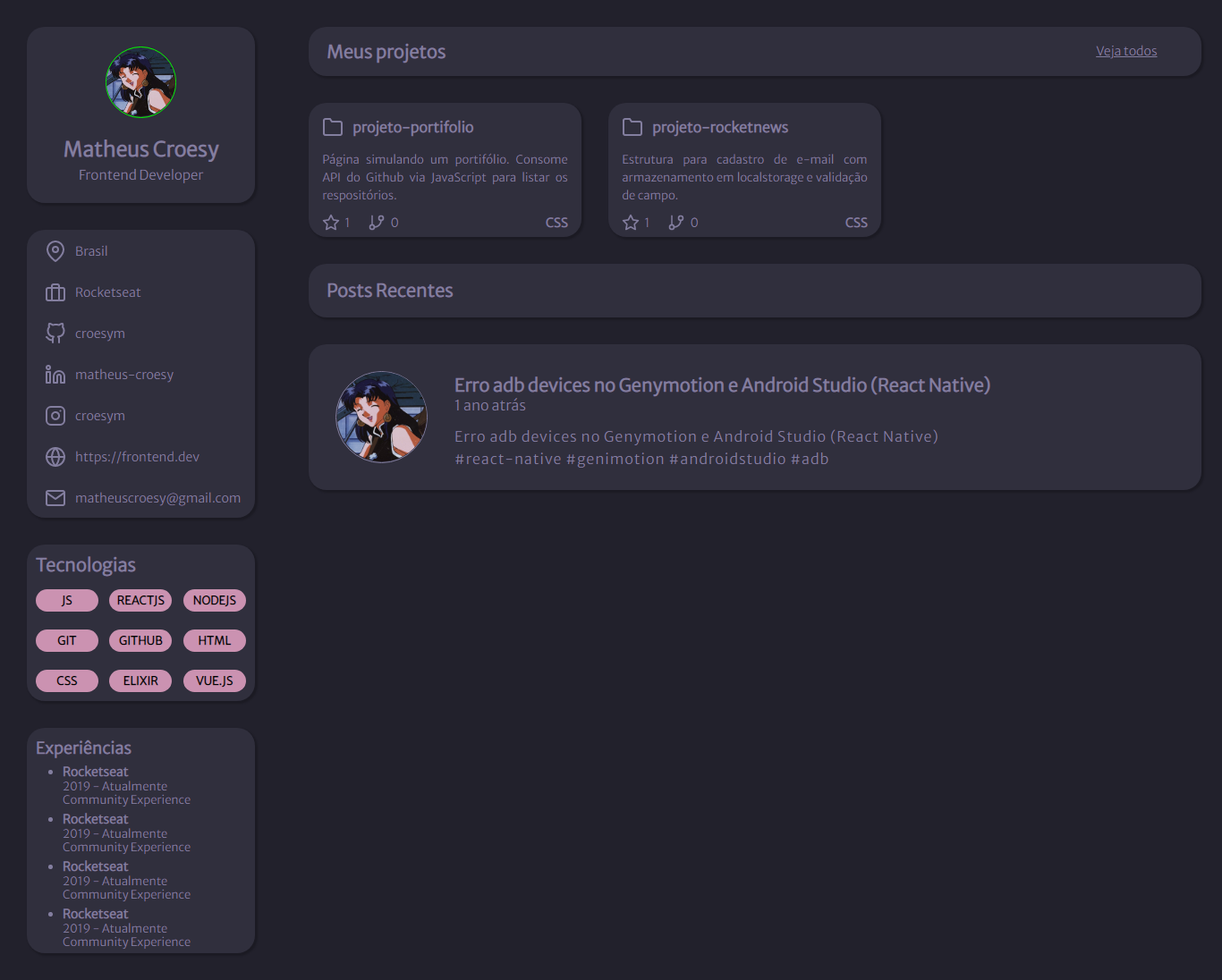Viewport: 1222px width, 980px height.
Task: Click the #react-native hashtag
Action: click(508, 459)
